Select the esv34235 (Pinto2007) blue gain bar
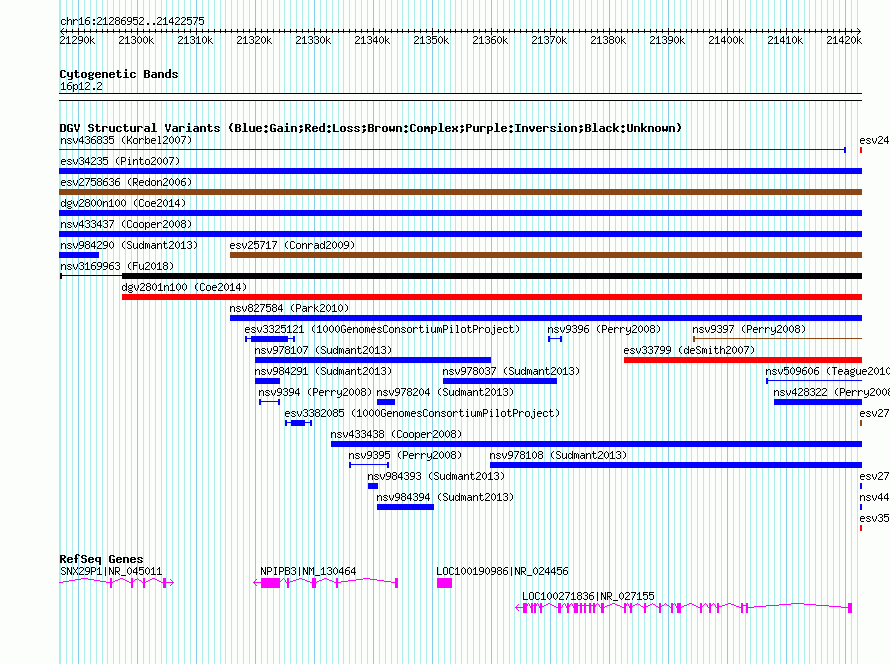 tap(460, 171)
